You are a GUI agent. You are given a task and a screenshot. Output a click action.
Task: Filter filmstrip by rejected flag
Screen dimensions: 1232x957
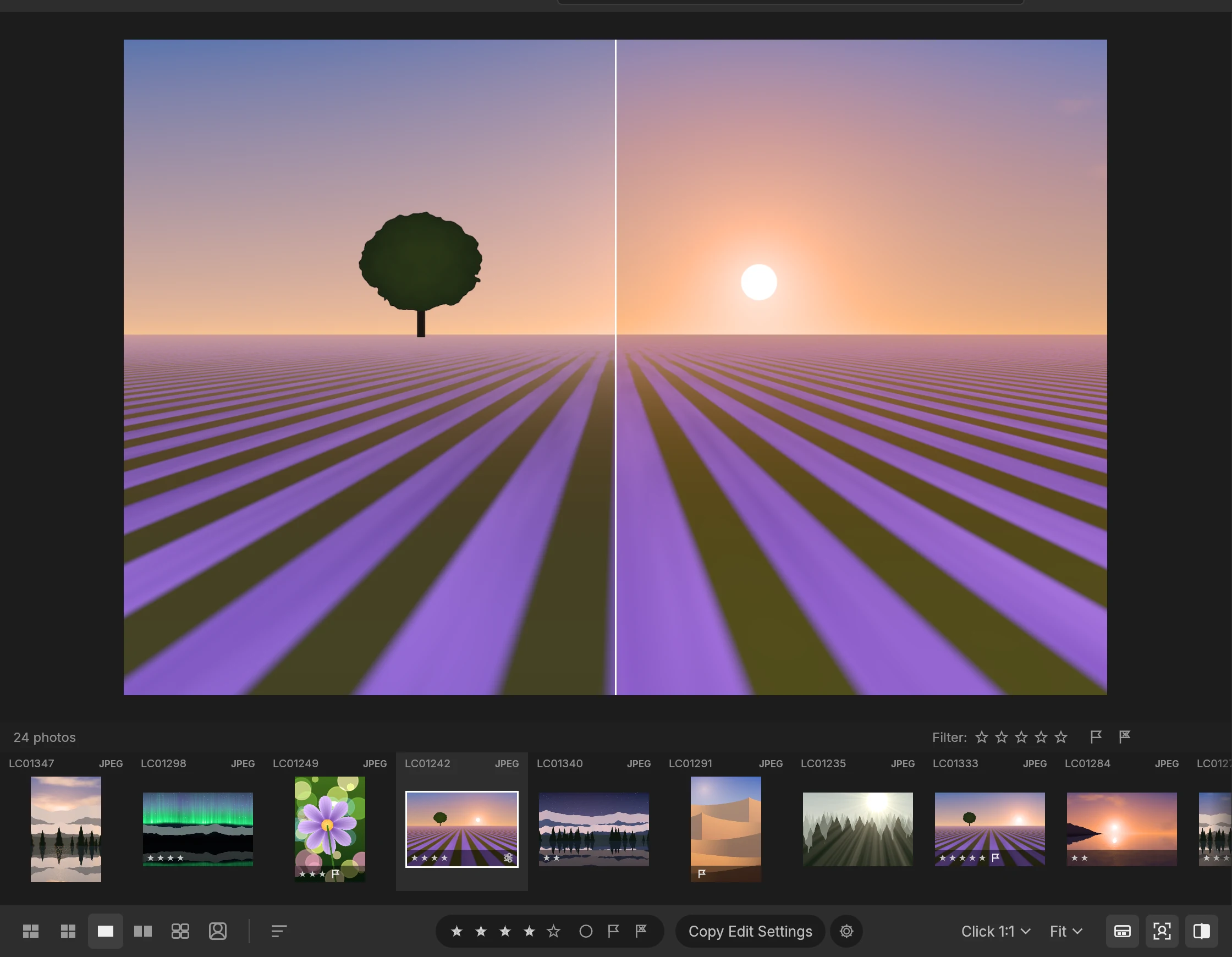tap(1124, 737)
